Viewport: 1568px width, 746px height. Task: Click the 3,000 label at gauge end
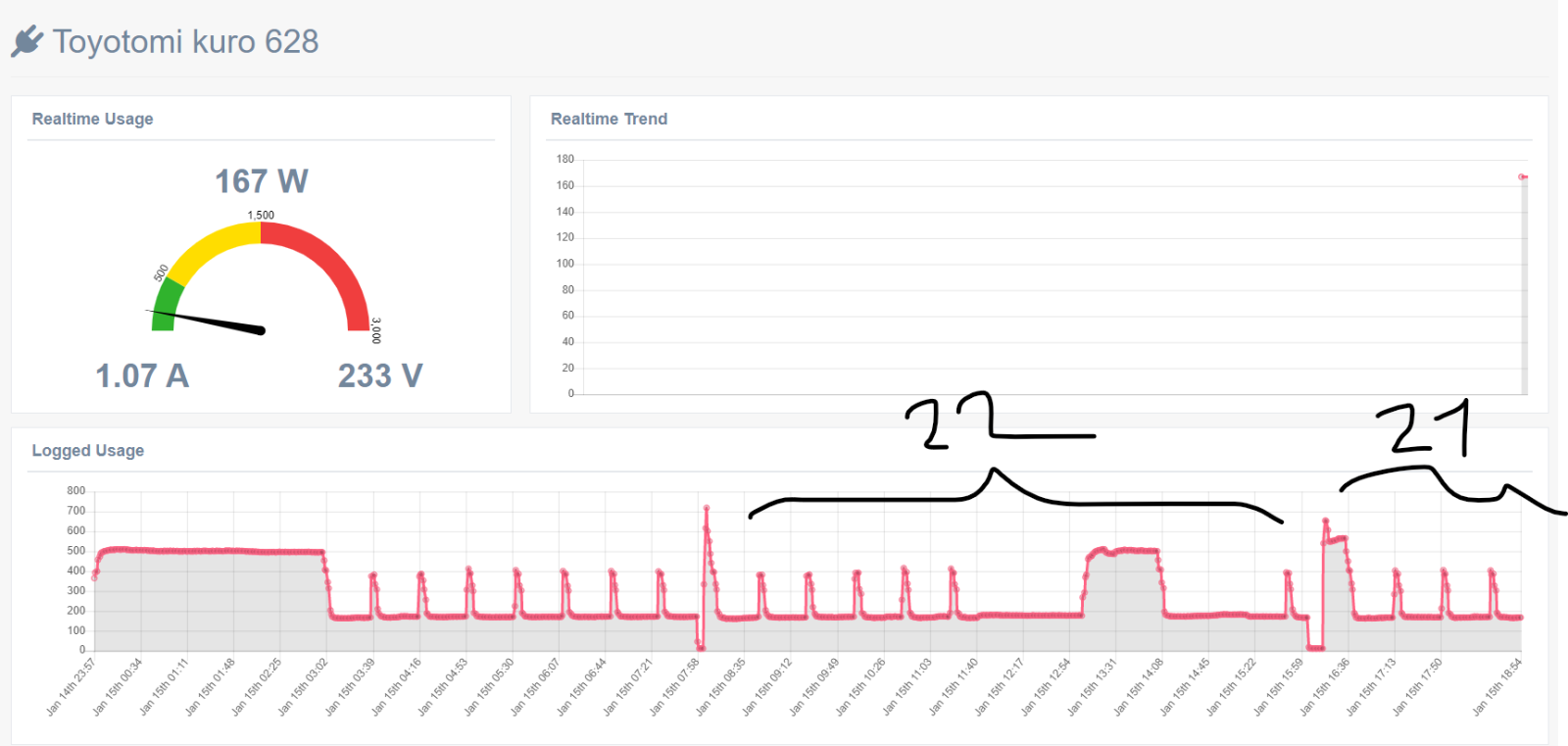[376, 330]
